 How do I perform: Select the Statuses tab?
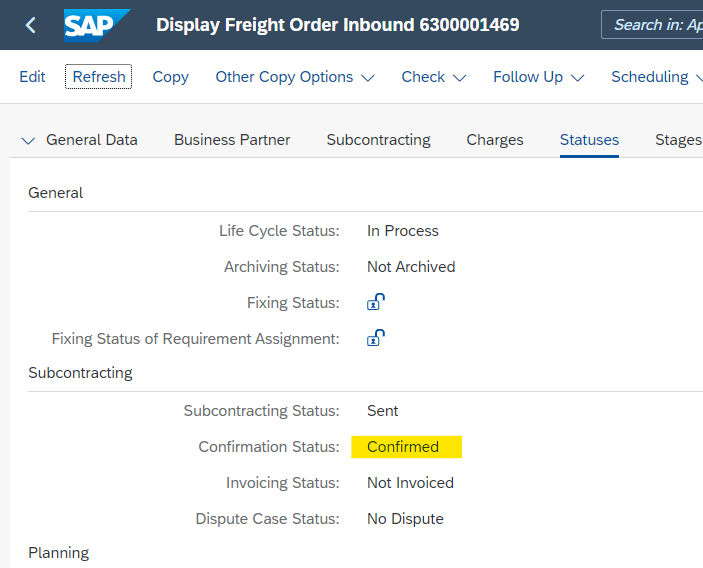coord(589,140)
